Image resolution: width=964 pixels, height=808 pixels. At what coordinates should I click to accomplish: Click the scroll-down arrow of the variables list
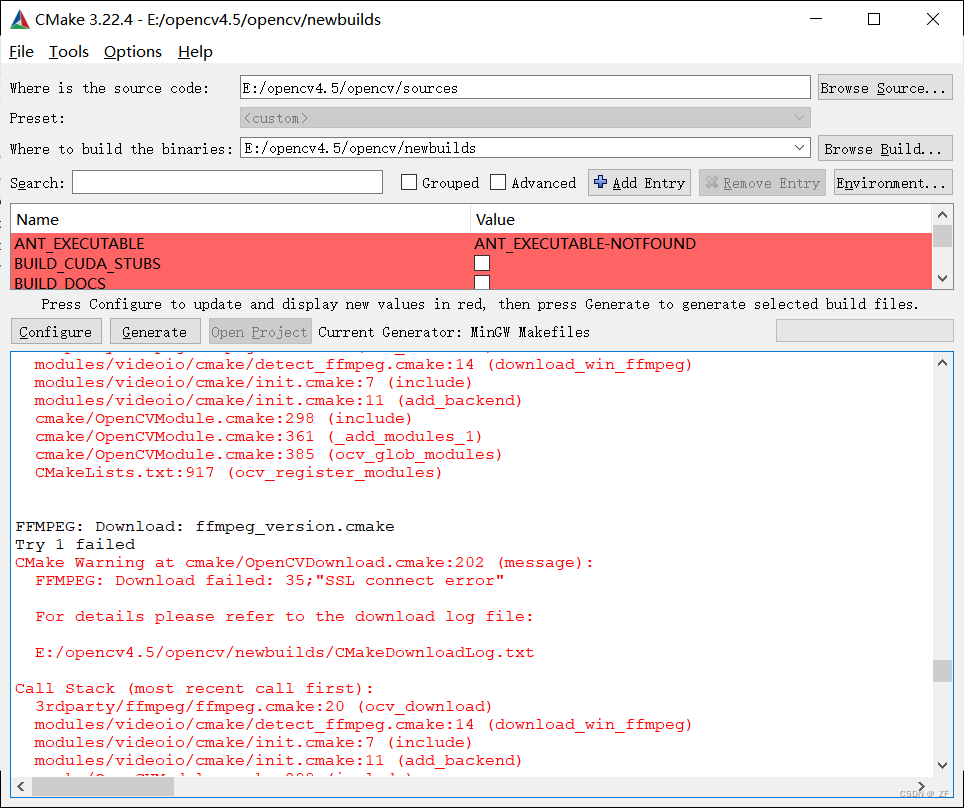940,279
